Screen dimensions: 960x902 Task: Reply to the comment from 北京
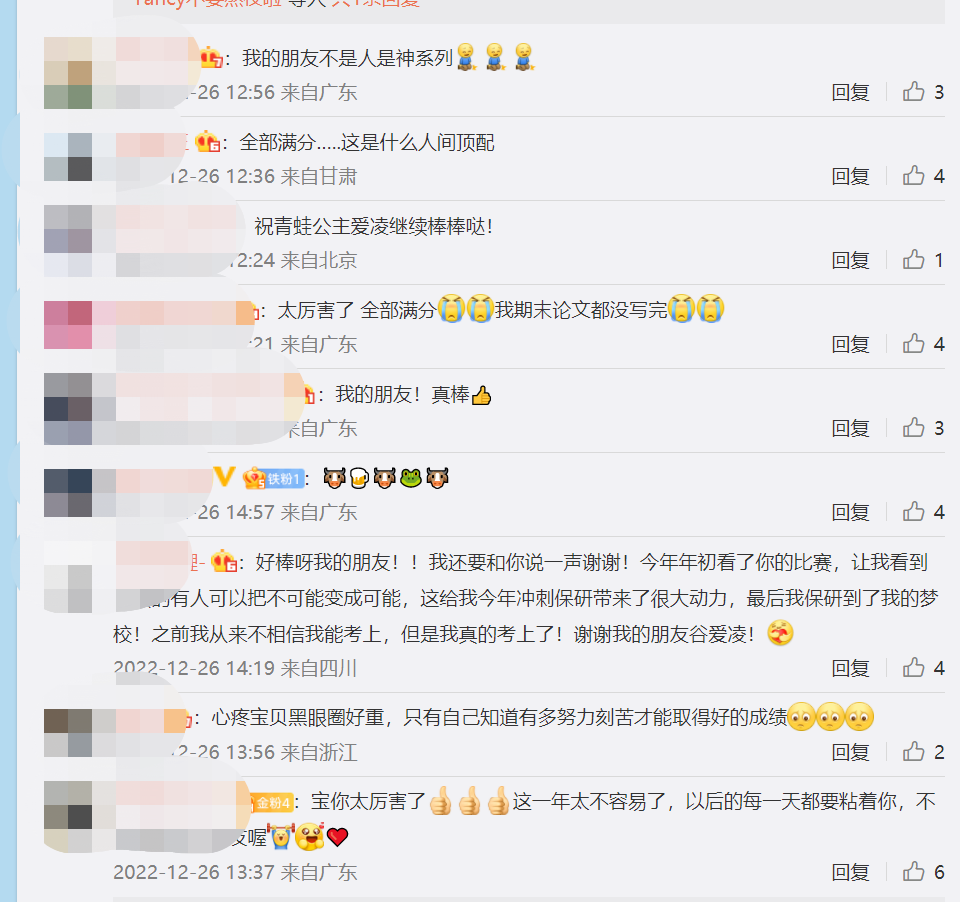[850, 260]
